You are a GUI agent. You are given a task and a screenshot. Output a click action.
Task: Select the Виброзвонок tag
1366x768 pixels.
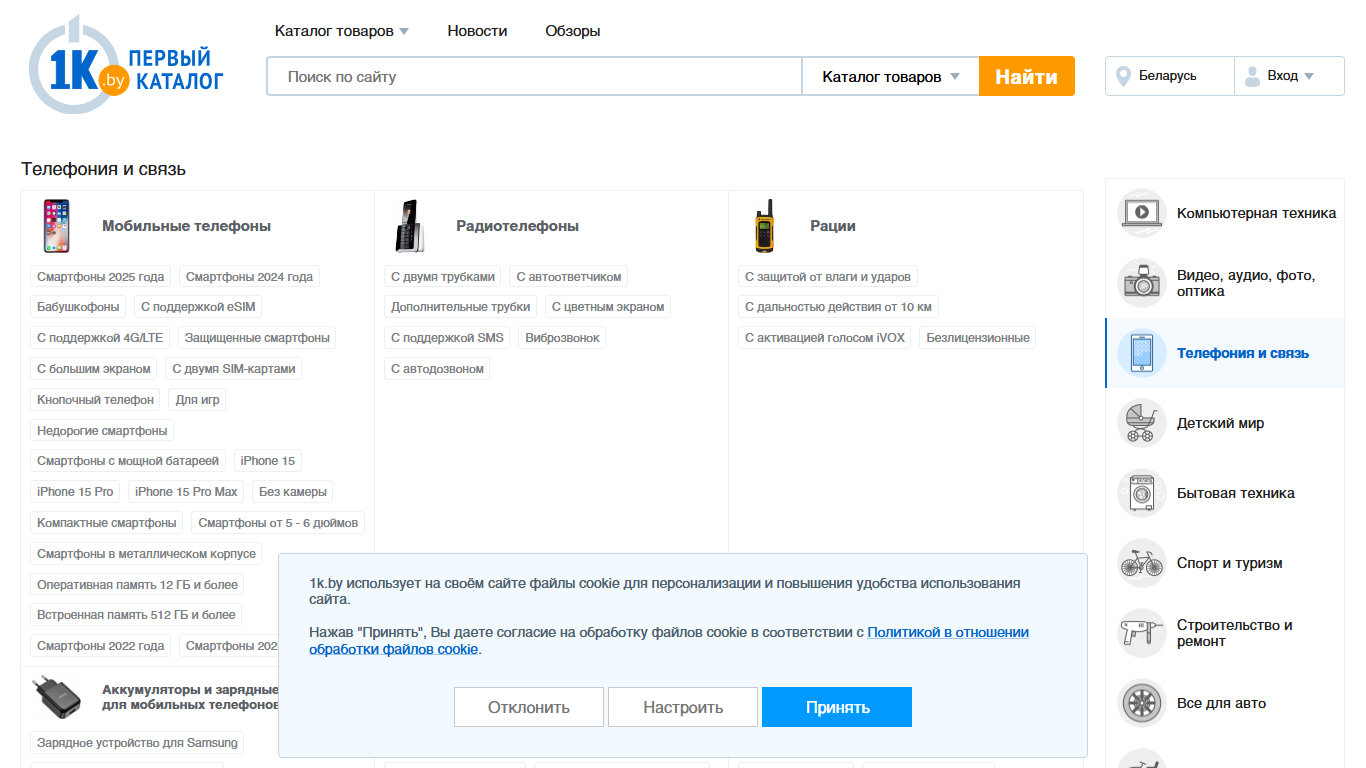pyautogui.click(x=562, y=338)
